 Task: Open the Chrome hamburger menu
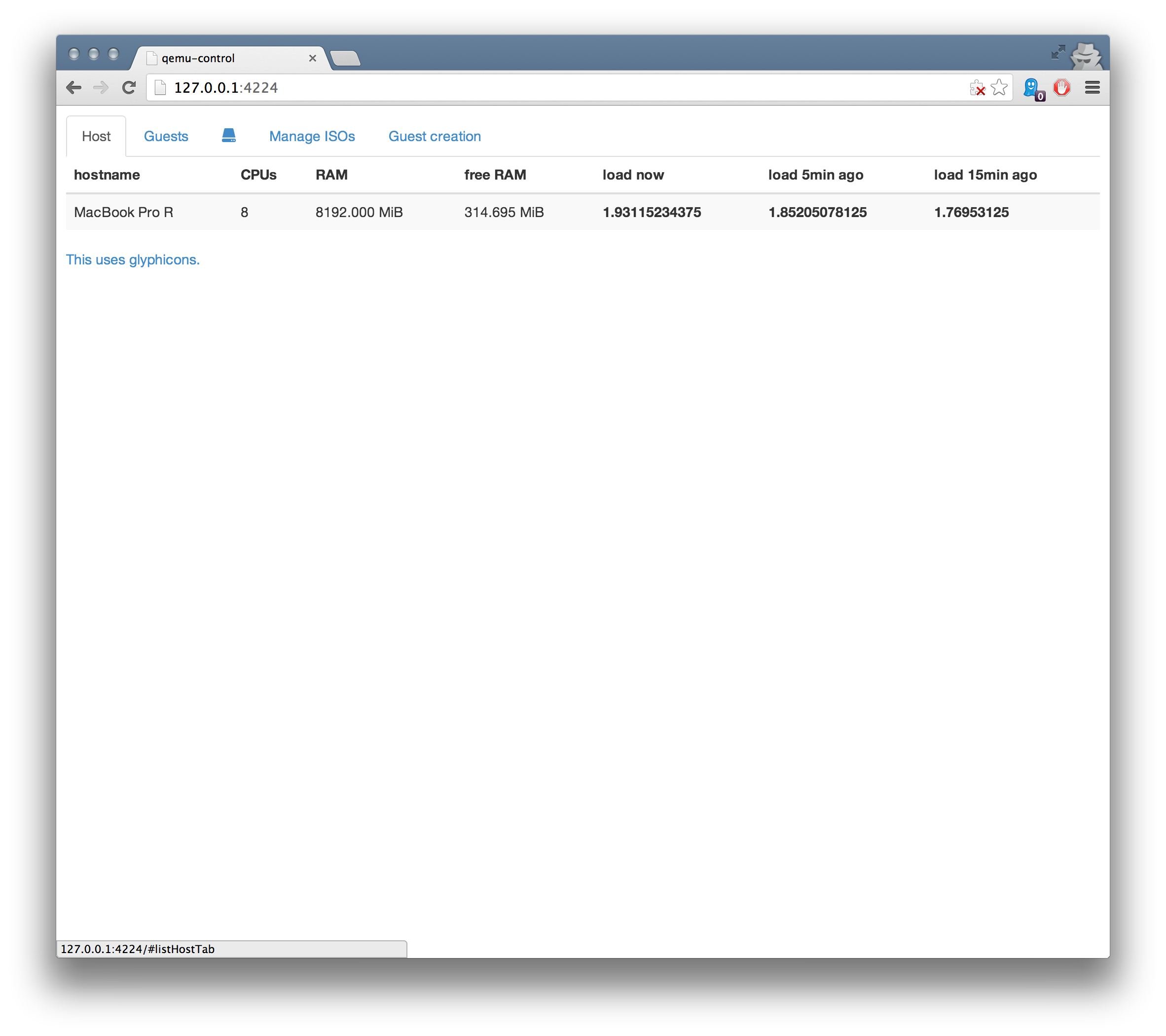[x=1093, y=87]
